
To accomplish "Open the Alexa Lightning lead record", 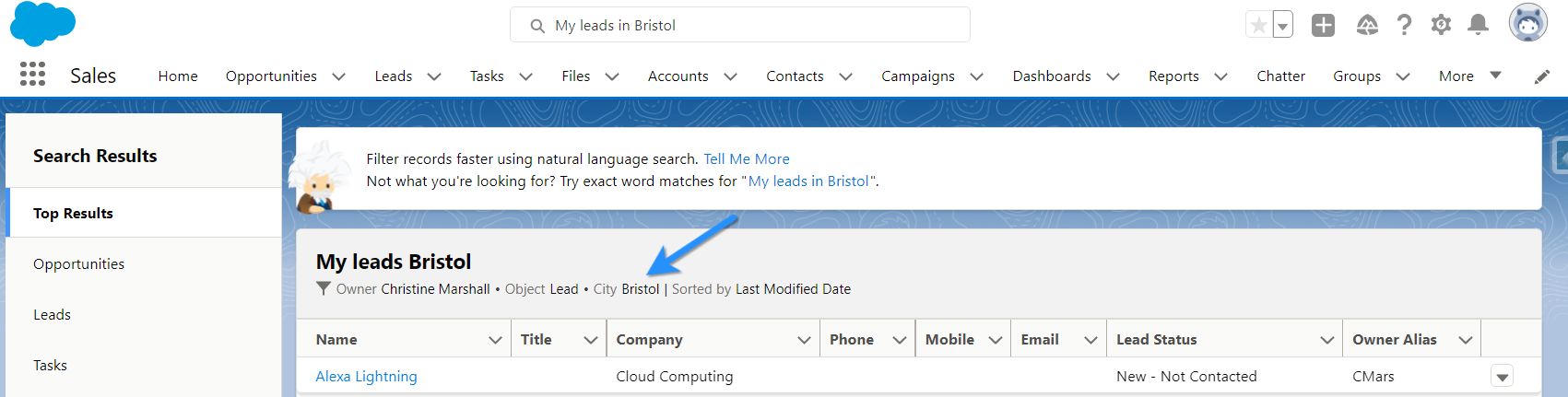I will point(366,376).
